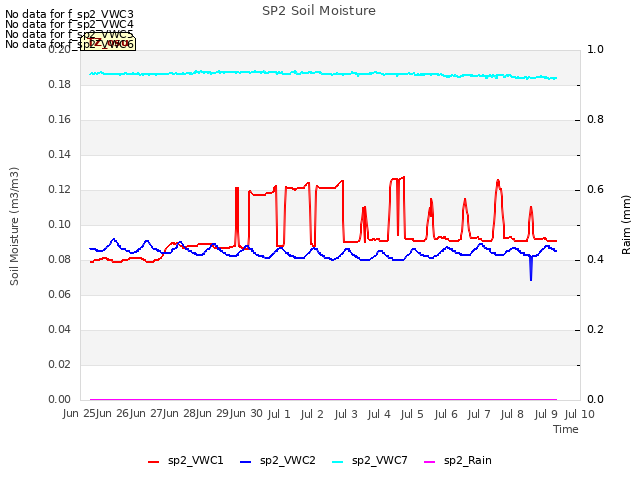
Task: Click the Time x-axis label
Action: [566, 429]
